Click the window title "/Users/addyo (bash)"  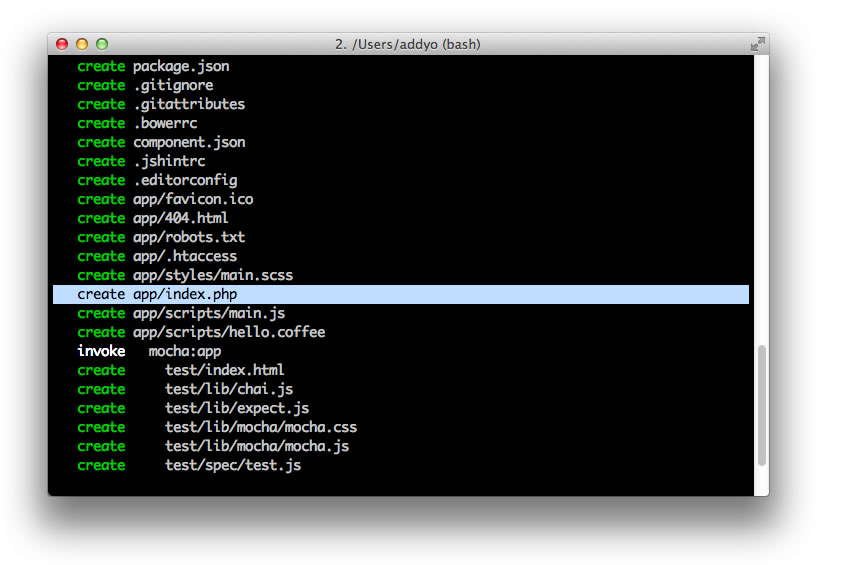pyautogui.click(x=408, y=44)
